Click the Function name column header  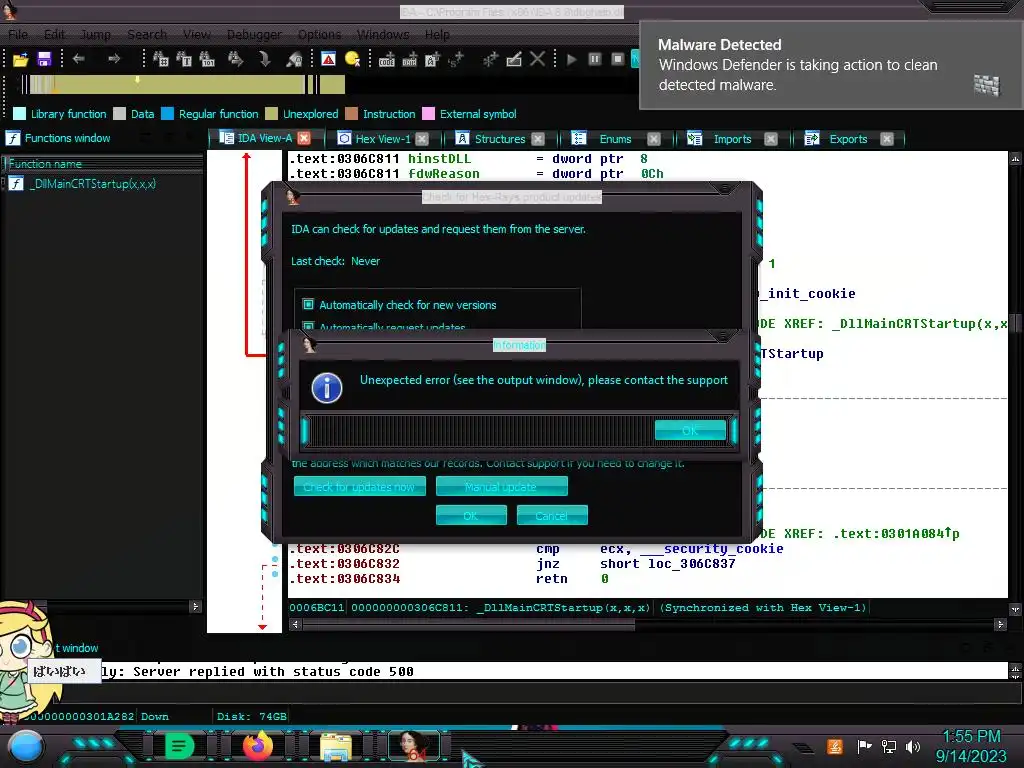tap(103, 164)
